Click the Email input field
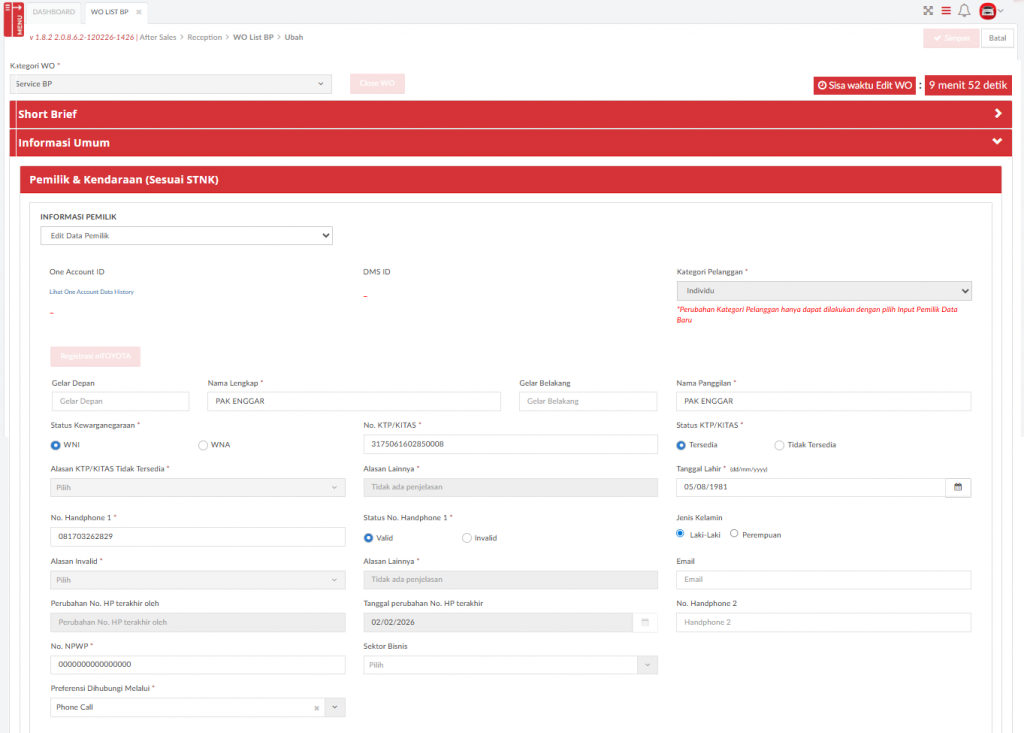The height and width of the screenshot is (733, 1024). [x=823, y=580]
